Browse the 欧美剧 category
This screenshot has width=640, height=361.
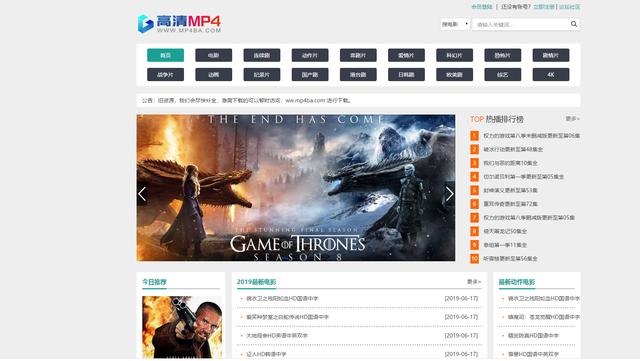tap(454, 75)
